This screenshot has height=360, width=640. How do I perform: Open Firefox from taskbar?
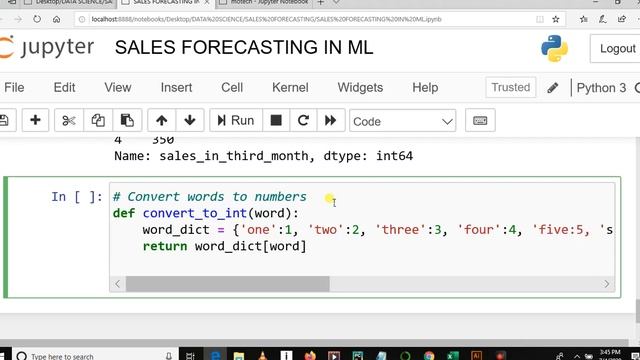[x=310, y=356]
